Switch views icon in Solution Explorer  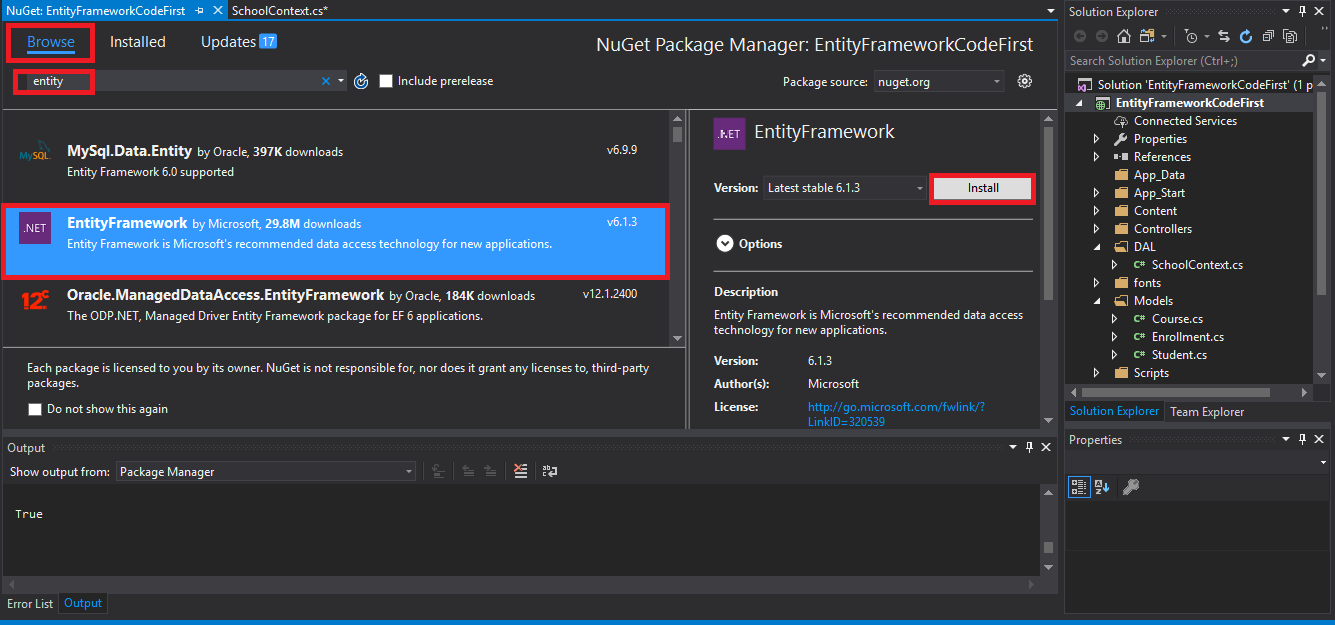[1147, 36]
